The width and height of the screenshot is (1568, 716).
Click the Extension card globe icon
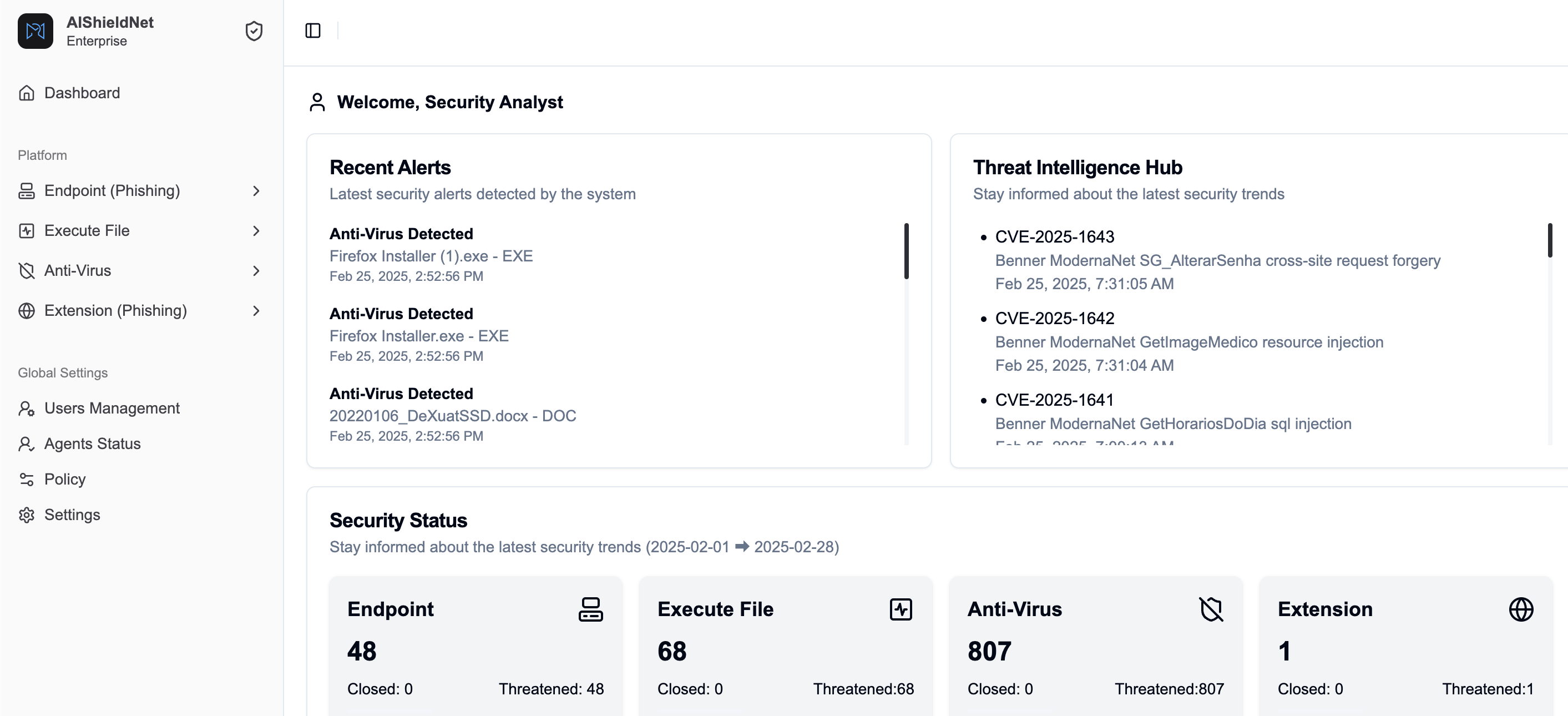point(1521,609)
